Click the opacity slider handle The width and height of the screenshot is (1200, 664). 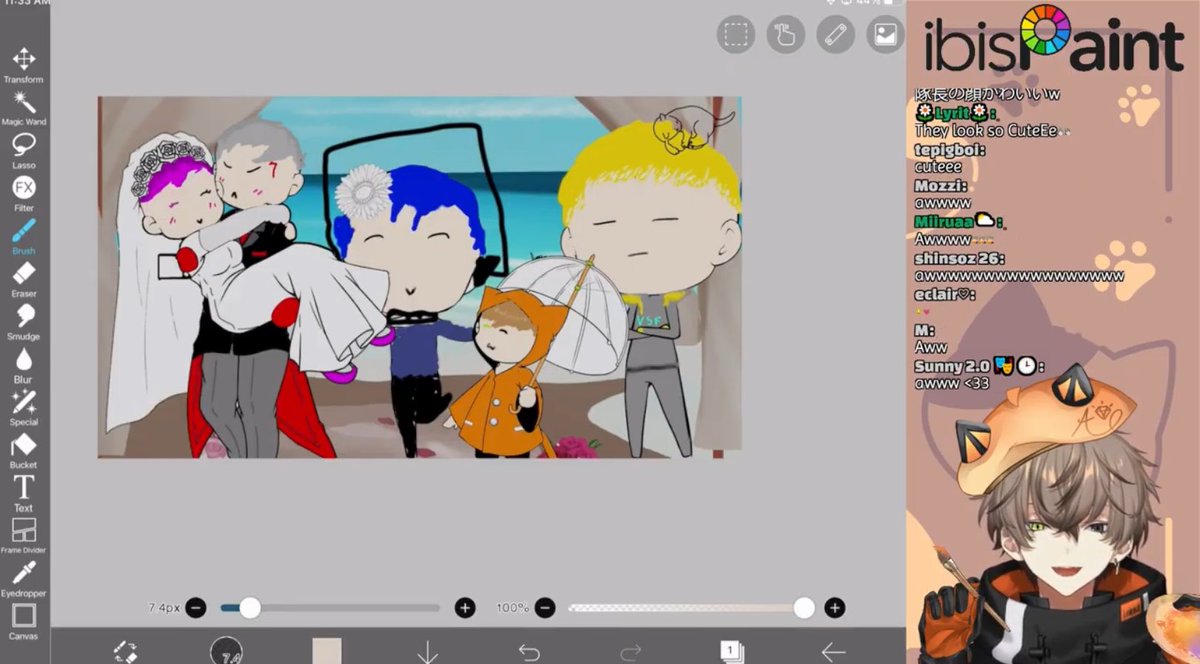coord(804,607)
